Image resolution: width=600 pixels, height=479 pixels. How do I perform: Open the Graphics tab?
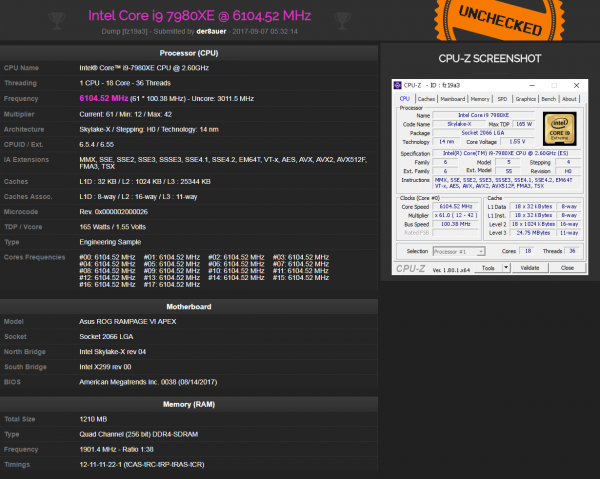click(524, 99)
